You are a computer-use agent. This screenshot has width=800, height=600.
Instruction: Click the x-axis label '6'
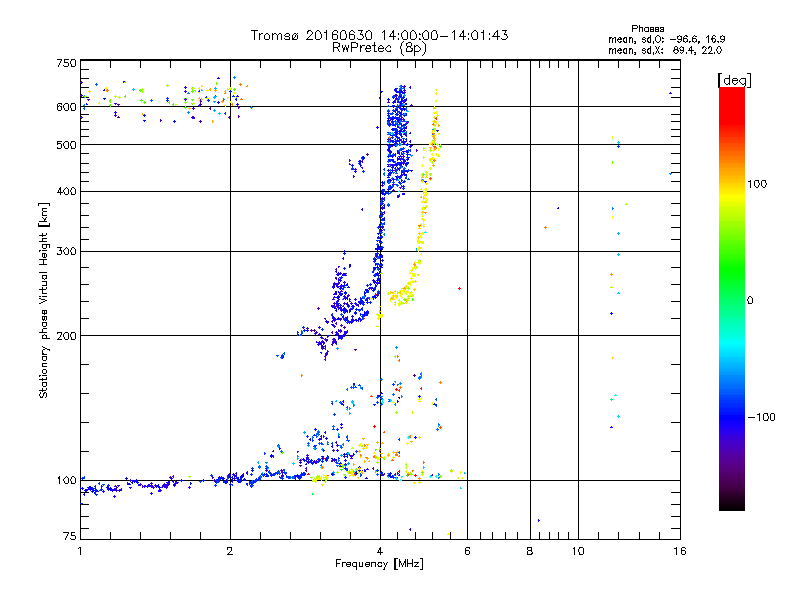pyautogui.click(x=467, y=551)
